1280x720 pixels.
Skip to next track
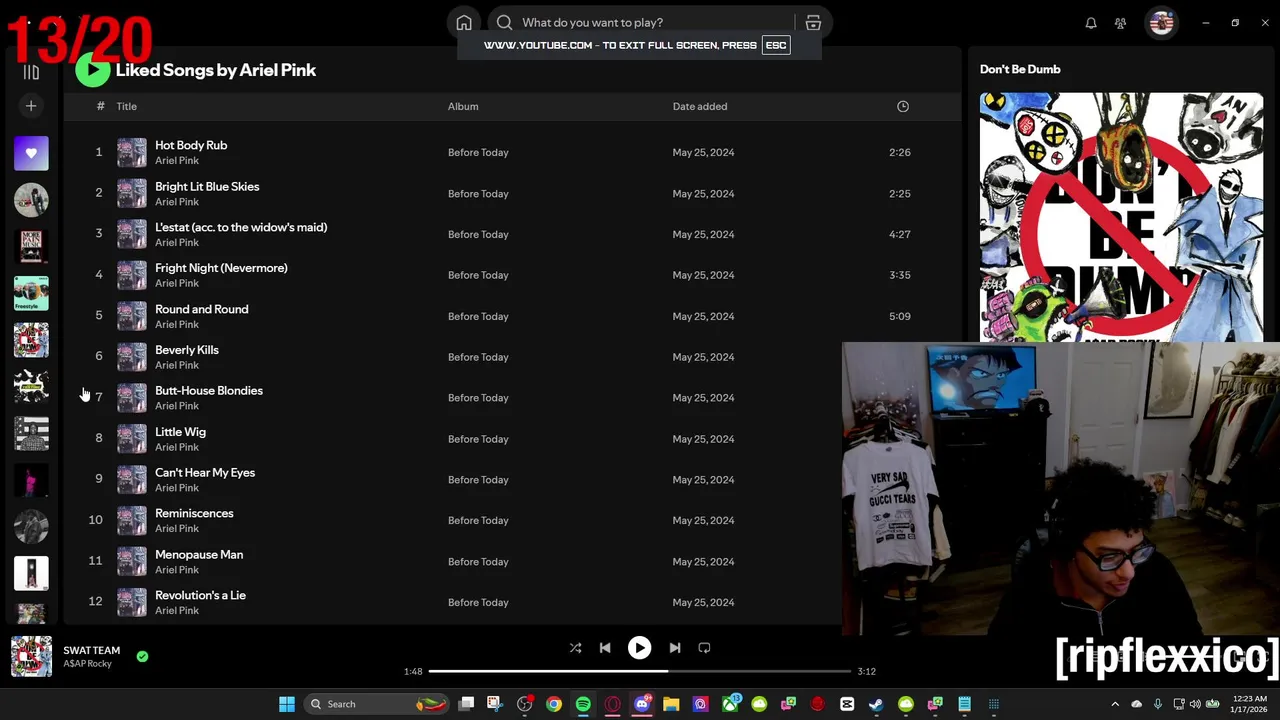[x=675, y=648]
